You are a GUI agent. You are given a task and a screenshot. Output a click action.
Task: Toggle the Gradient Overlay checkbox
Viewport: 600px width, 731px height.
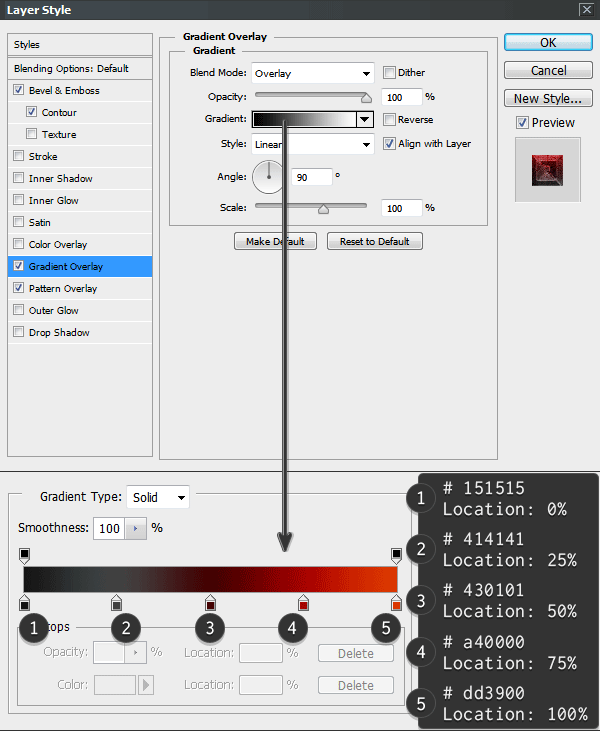coord(18,266)
